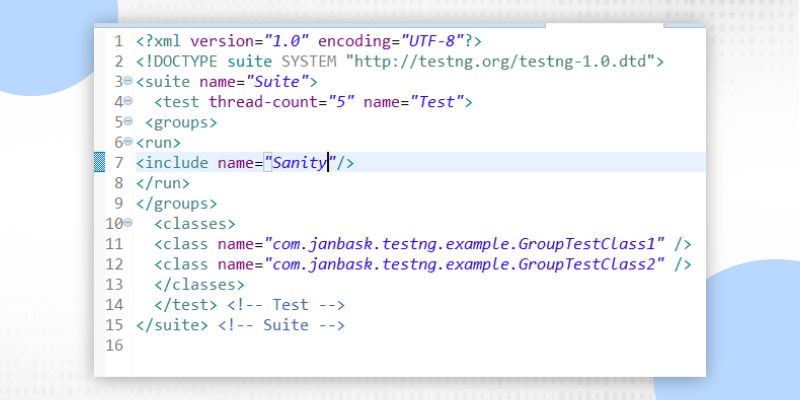This screenshot has width=800, height=400.
Task: Click the closing </run> tag
Action: coord(162,183)
